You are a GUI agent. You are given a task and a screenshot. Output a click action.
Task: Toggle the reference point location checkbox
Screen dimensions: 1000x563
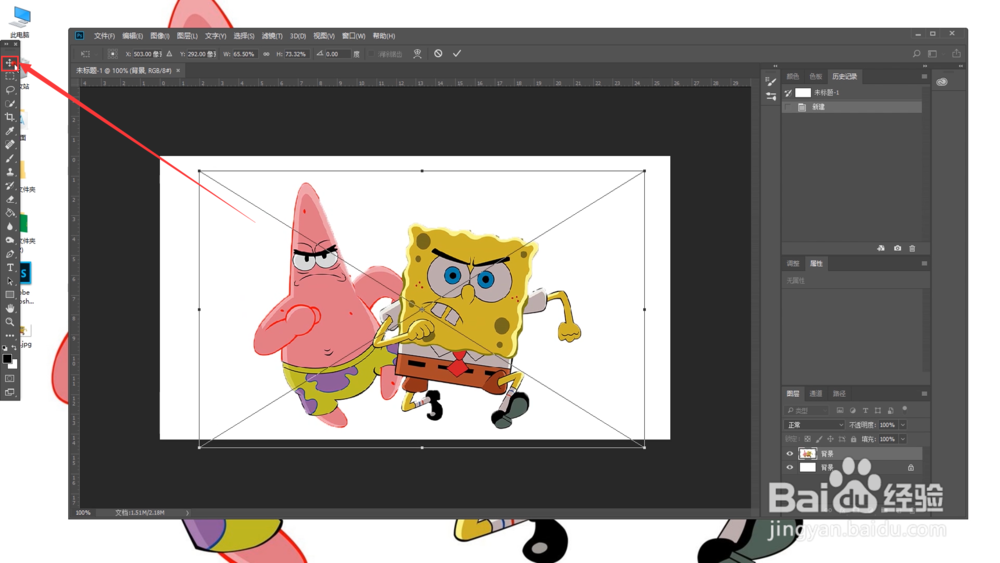coord(112,54)
